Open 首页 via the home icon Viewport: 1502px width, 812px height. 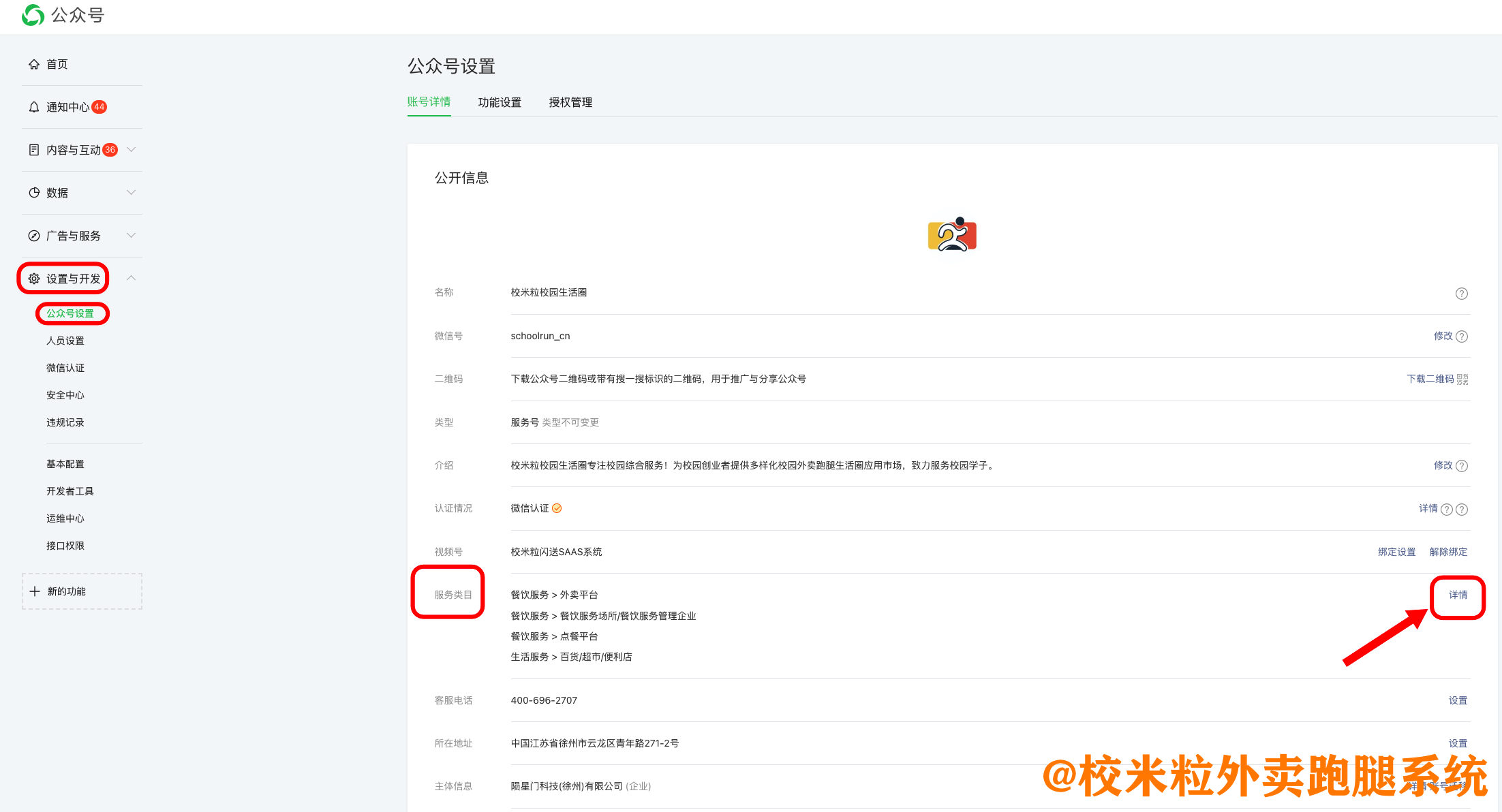pos(34,63)
